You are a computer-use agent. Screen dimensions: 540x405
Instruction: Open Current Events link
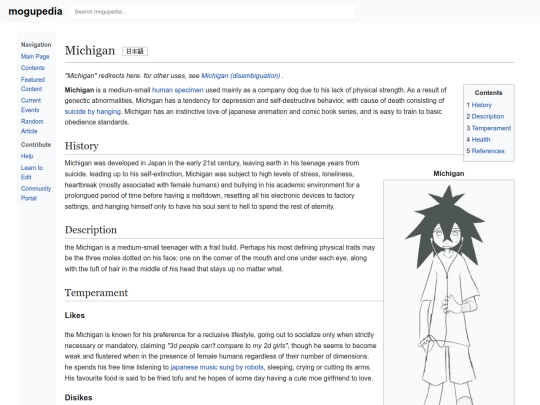pos(31,105)
